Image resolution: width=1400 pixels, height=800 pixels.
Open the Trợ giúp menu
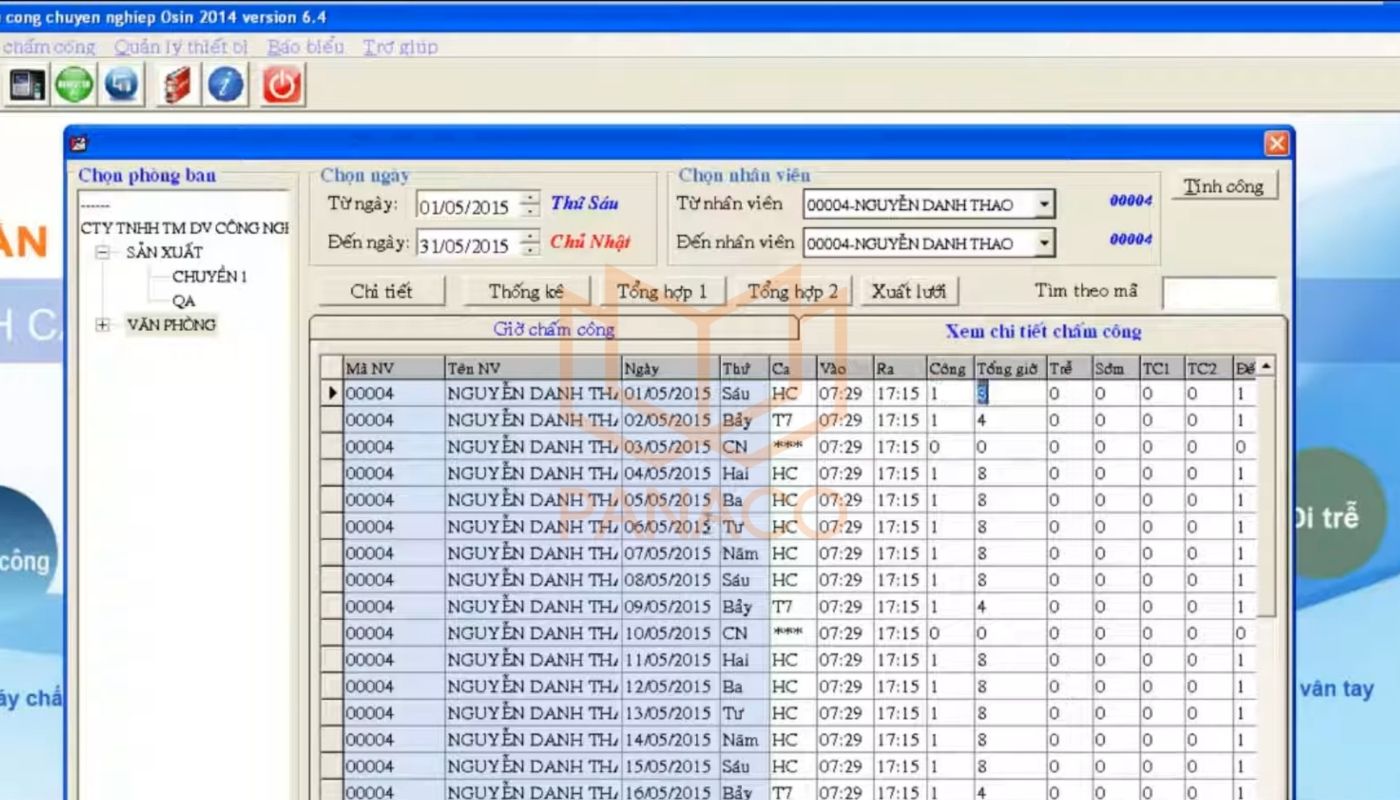pyautogui.click(x=400, y=47)
